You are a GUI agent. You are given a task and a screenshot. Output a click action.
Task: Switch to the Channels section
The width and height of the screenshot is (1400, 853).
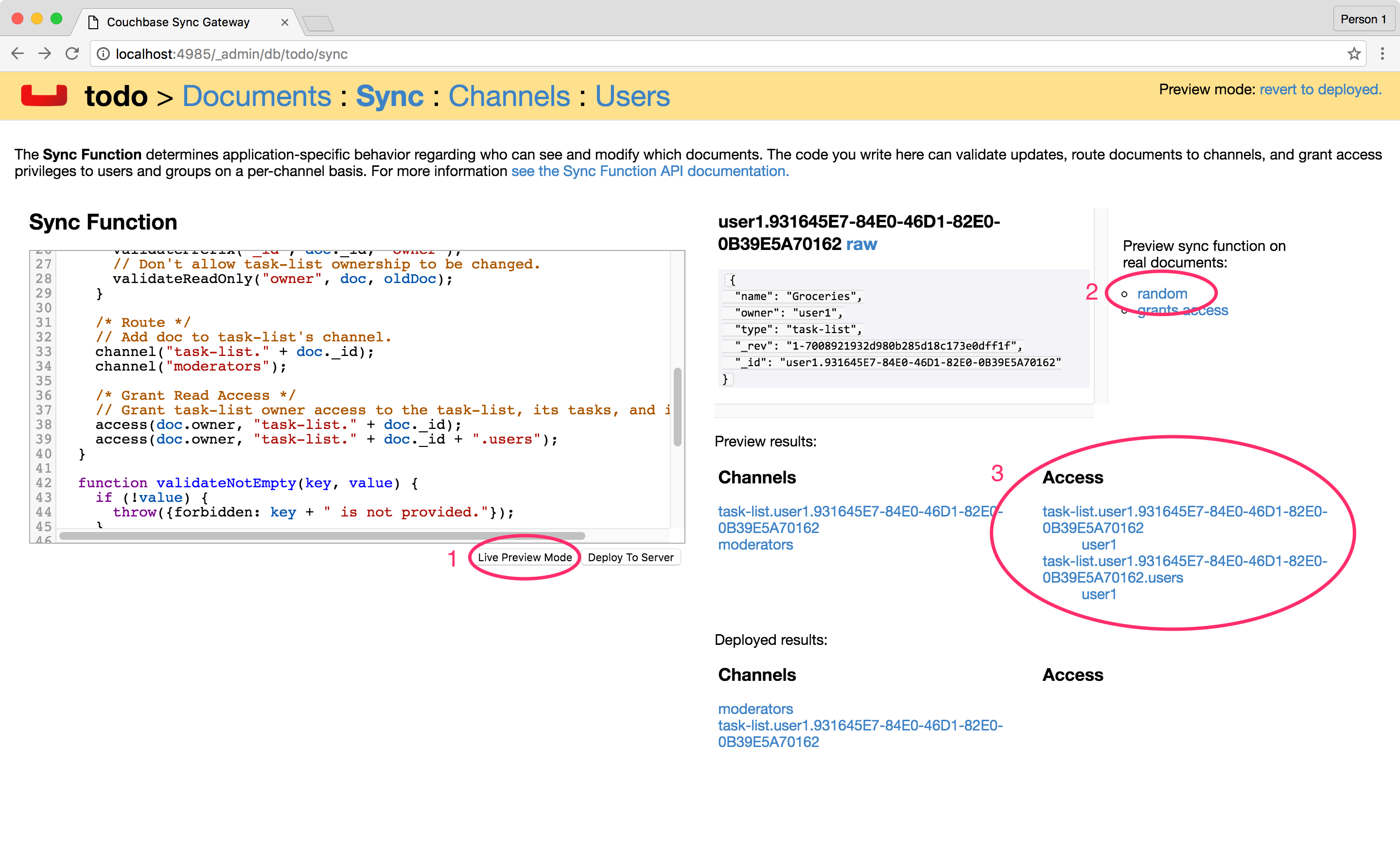508,95
